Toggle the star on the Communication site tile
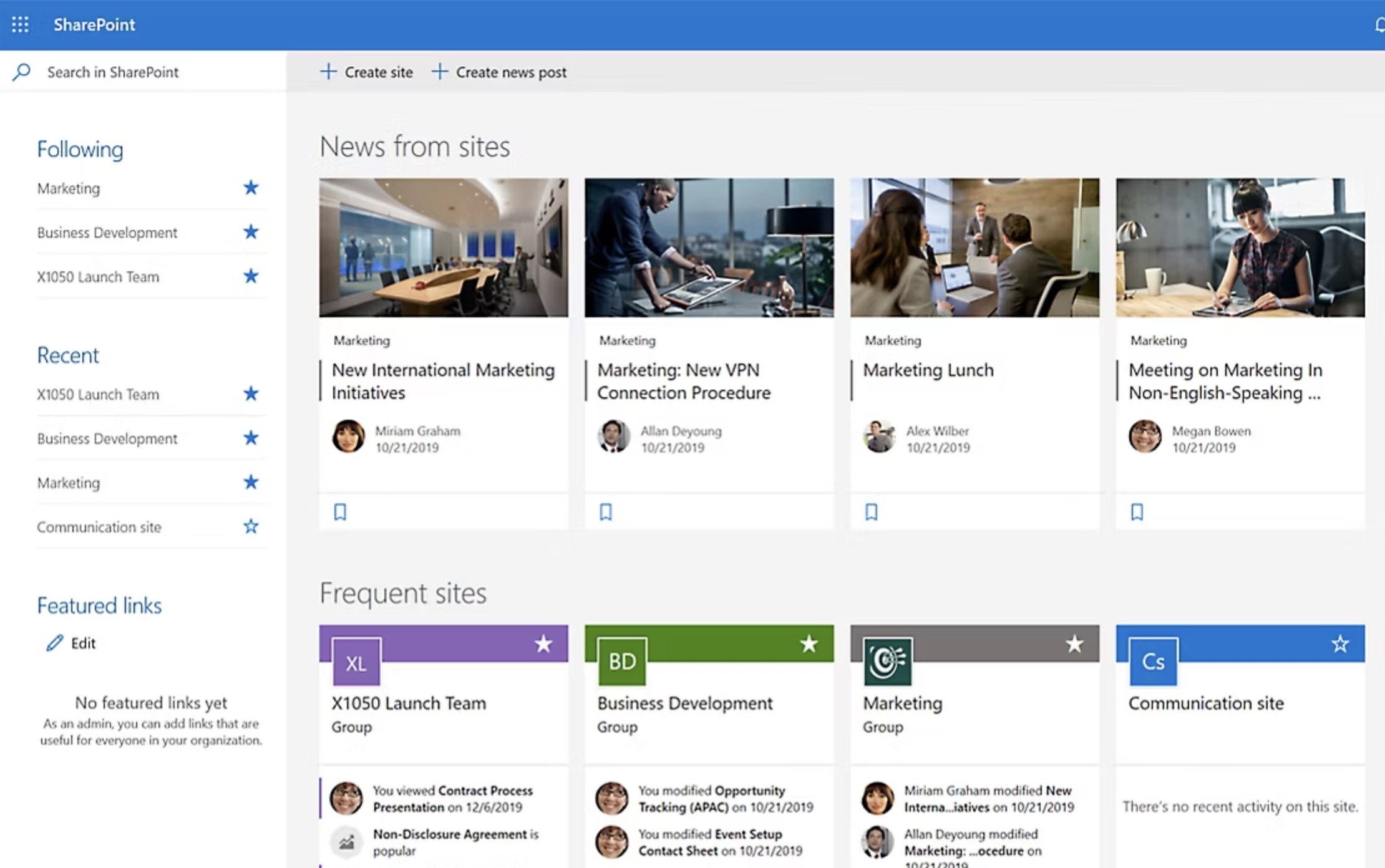 pos(1339,642)
